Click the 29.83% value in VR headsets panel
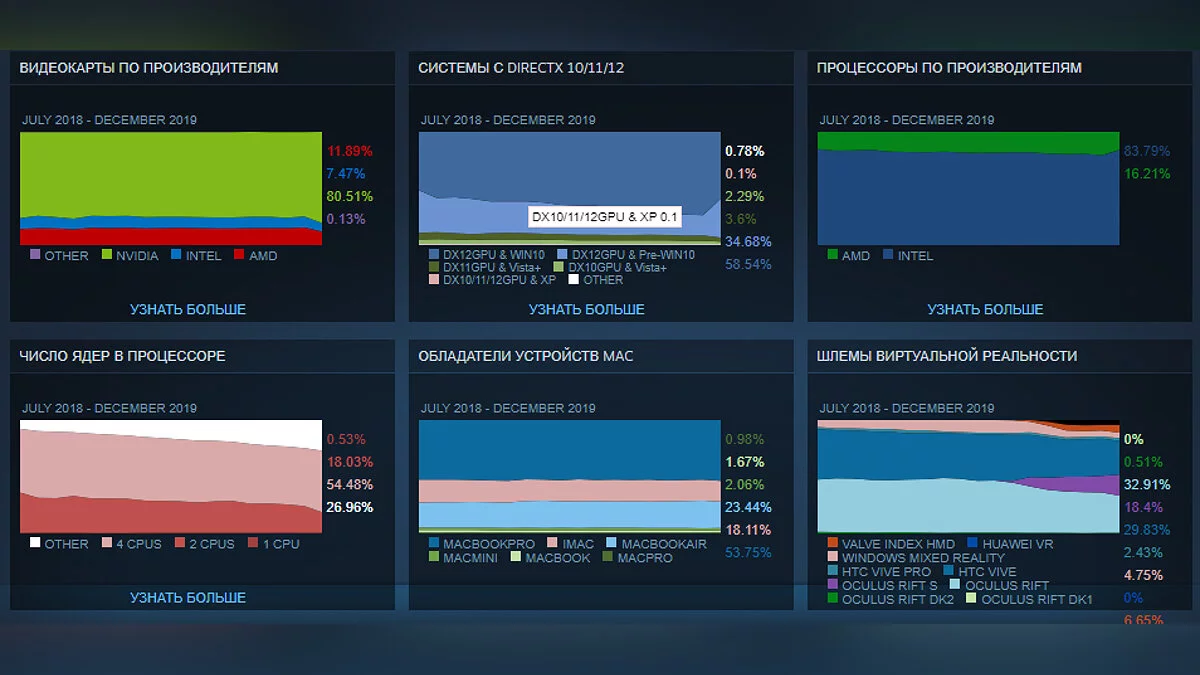The image size is (1200, 675). (x=1147, y=530)
